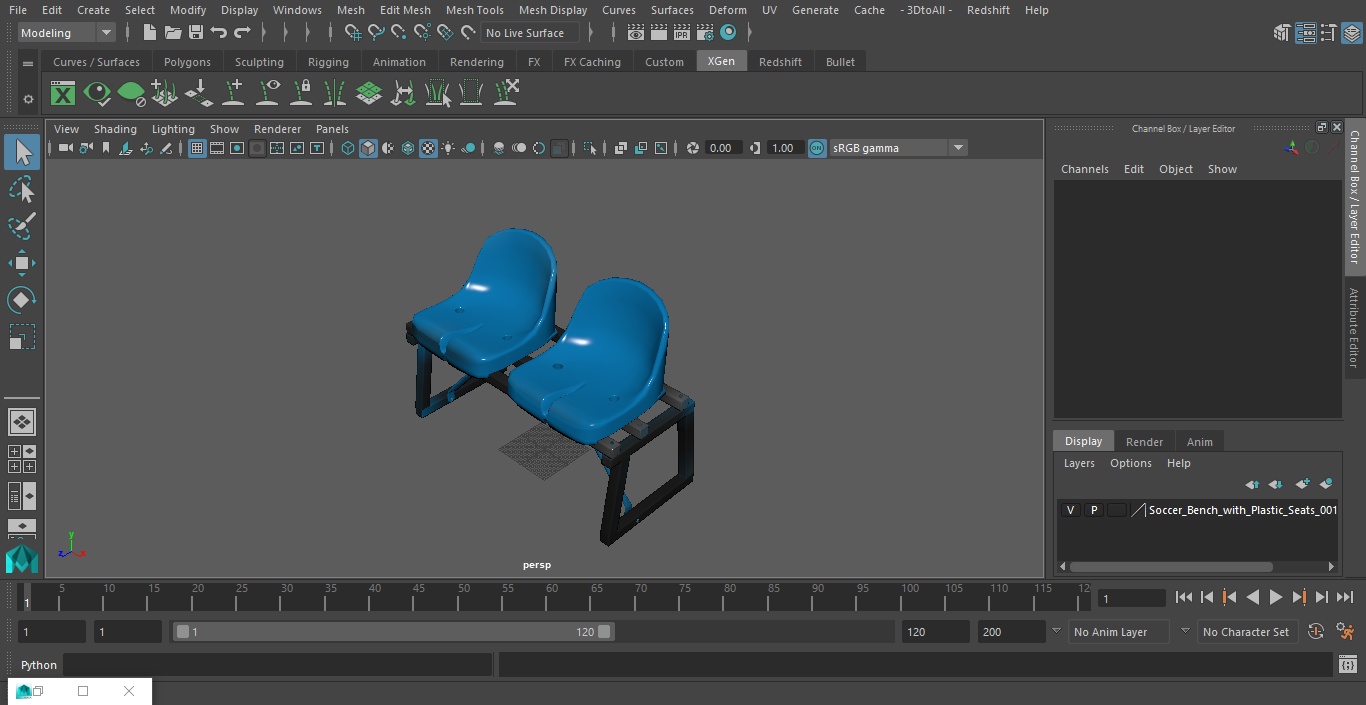This screenshot has height=705, width=1366.
Task: Open scene folder icon
Action: click(x=172, y=33)
